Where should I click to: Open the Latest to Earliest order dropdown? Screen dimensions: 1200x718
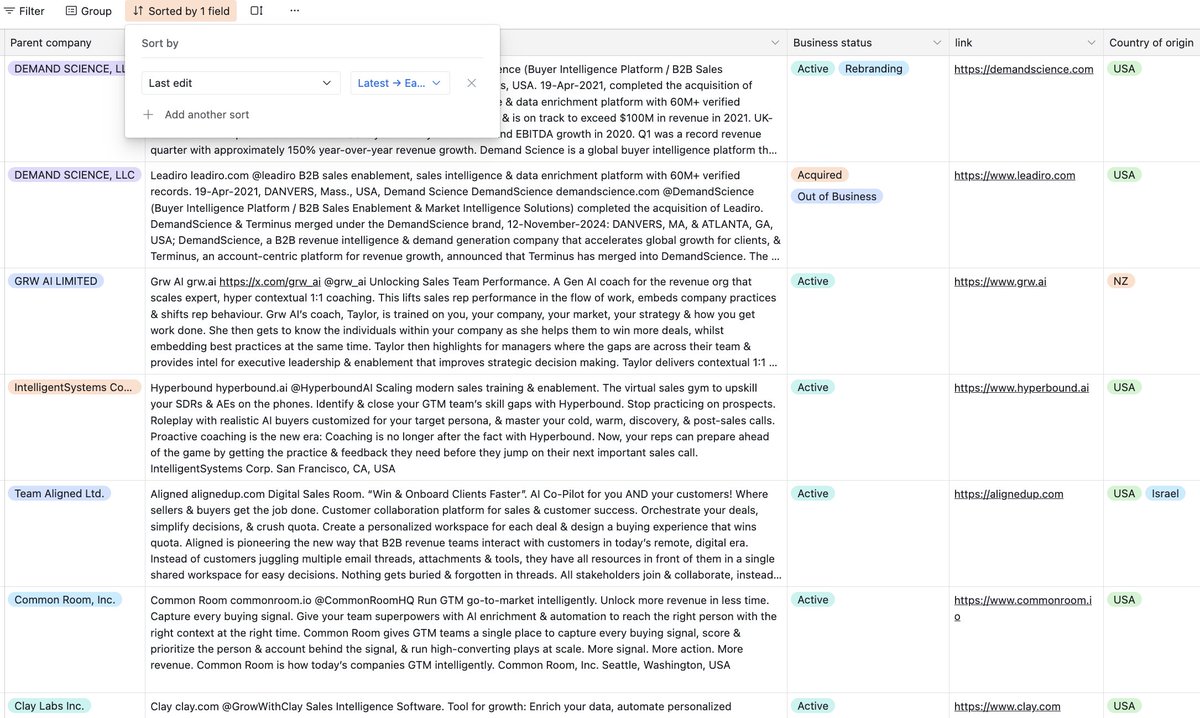[x=399, y=83]
